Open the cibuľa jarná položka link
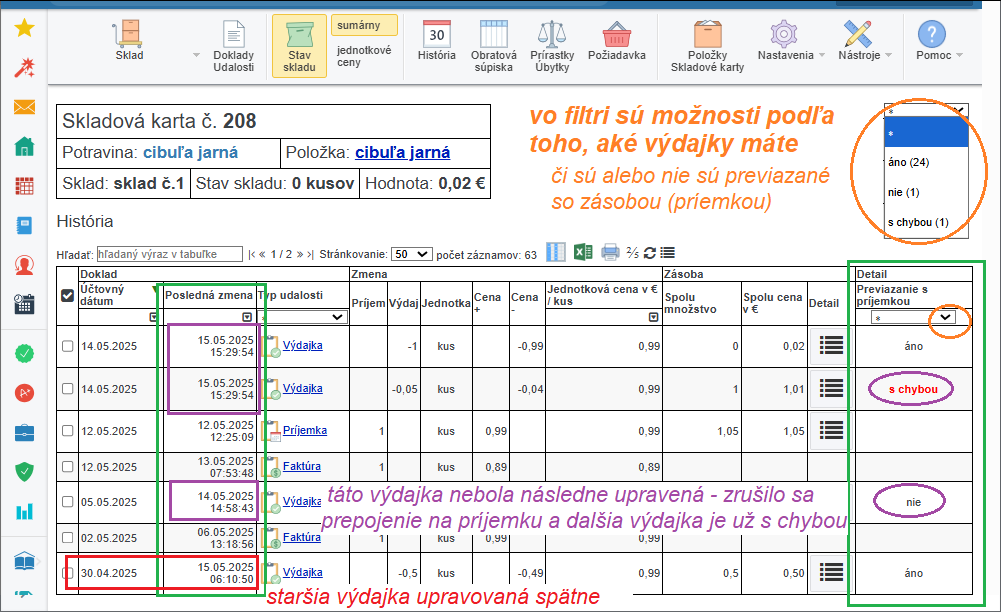Screen dimensions: 1001x612 (x=402, y=152)
